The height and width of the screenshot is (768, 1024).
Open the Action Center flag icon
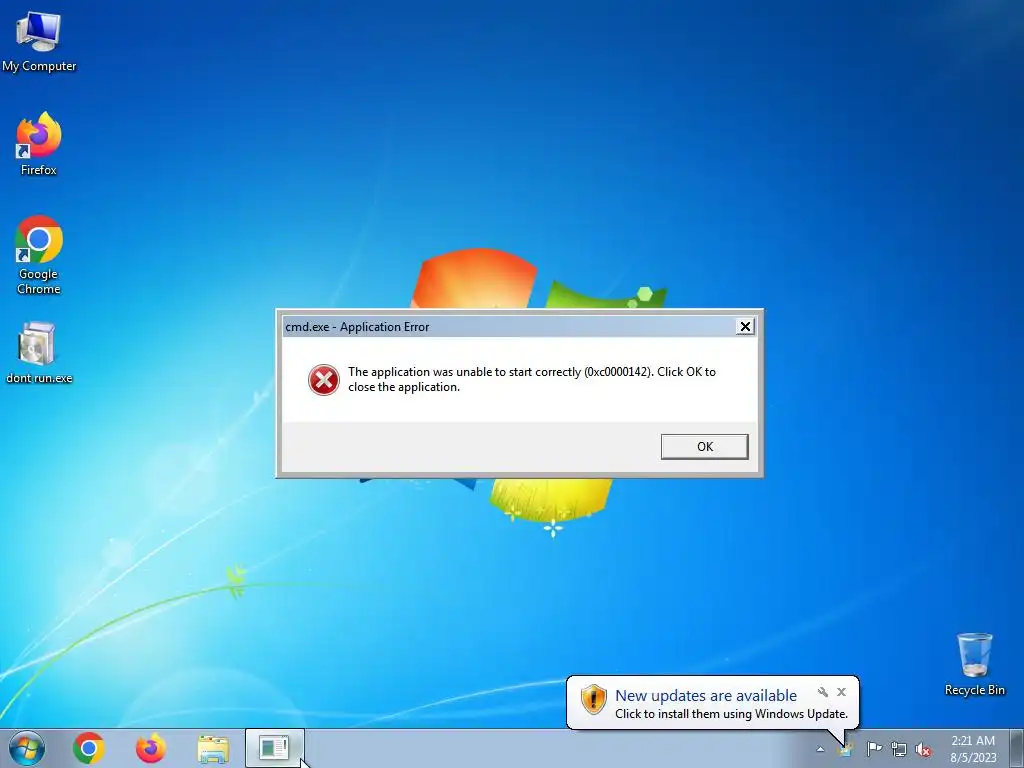874,749
